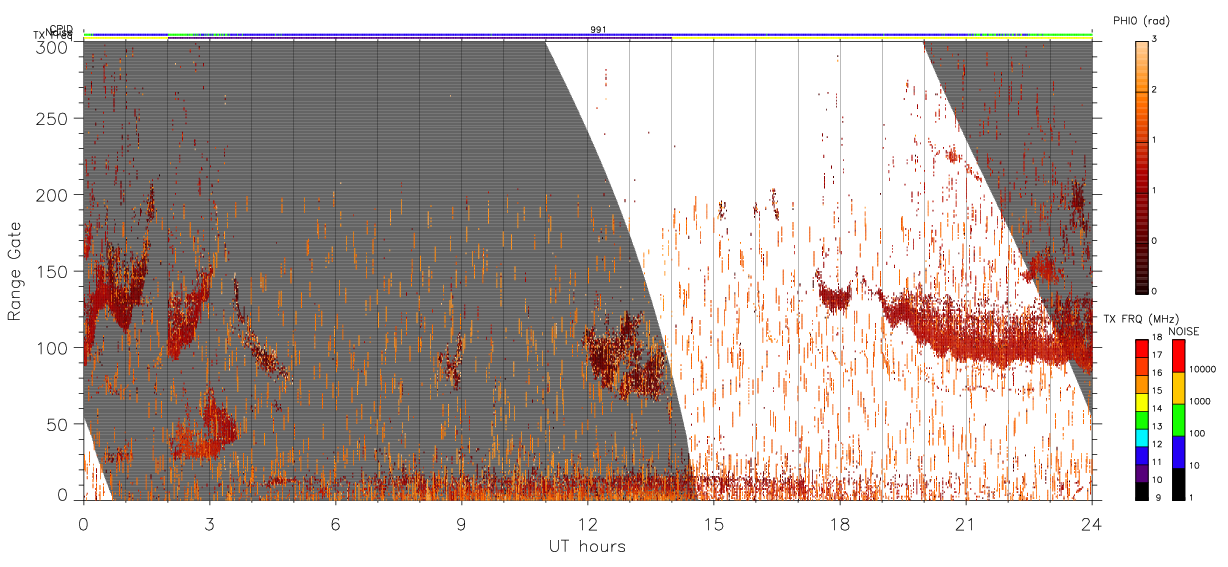Click Range Gate tick label 250

54,118
